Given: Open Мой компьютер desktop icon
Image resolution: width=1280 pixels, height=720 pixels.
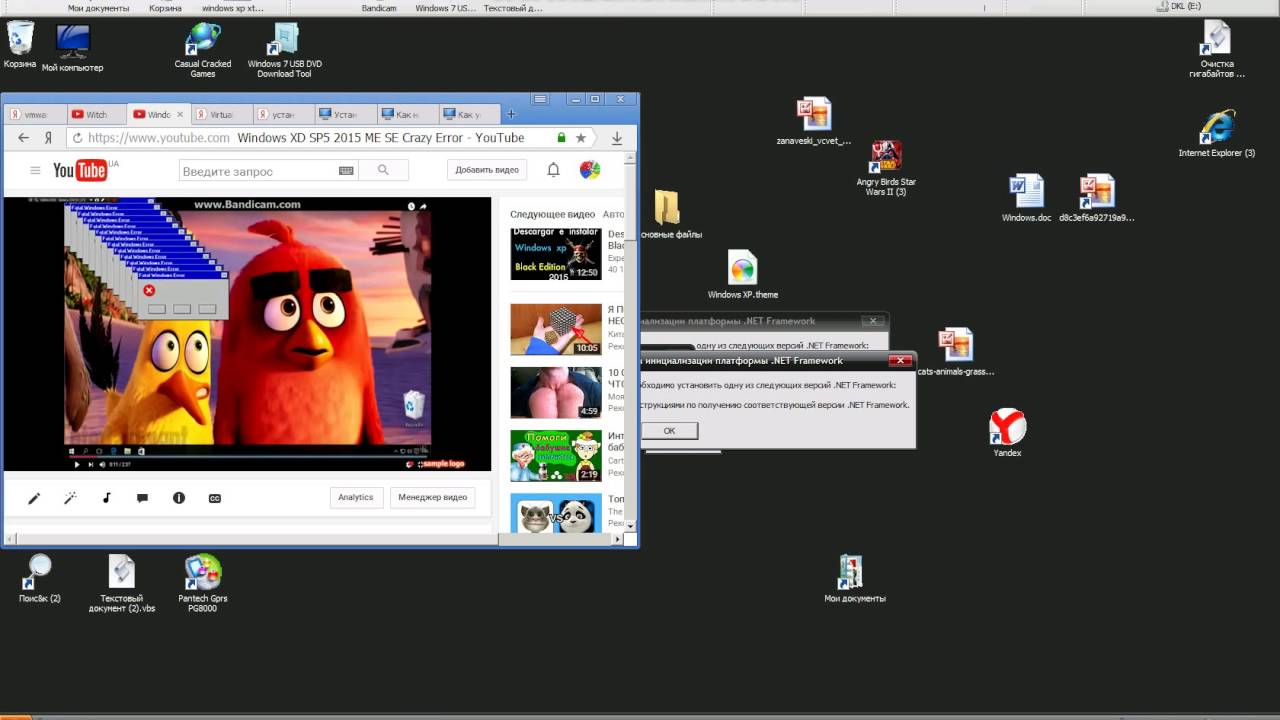Looking at the screenshot, I should click(72, 48).
